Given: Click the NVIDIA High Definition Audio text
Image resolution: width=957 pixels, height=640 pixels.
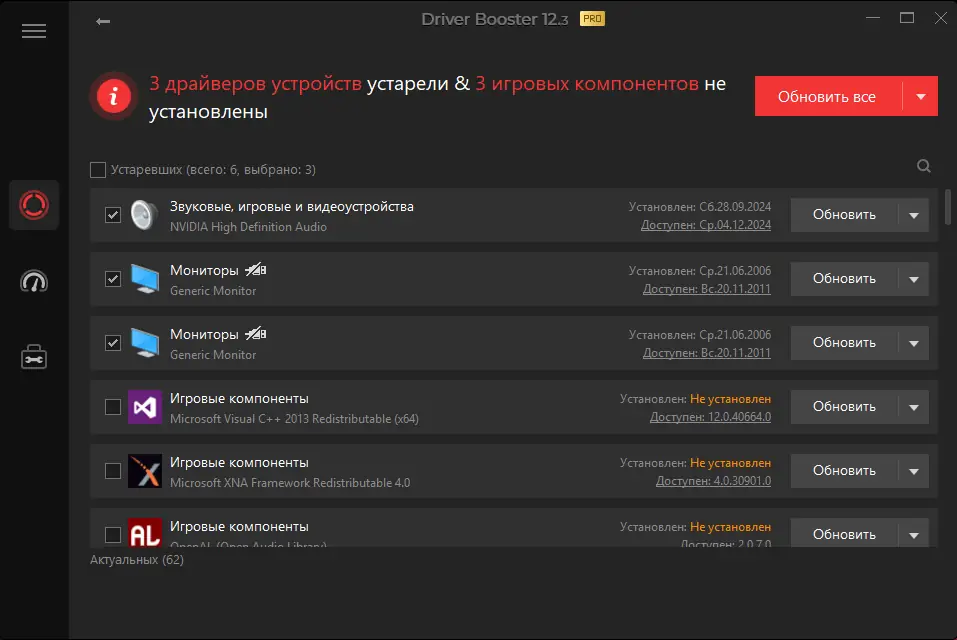Looking at the screenshot, I should [248, 227].
